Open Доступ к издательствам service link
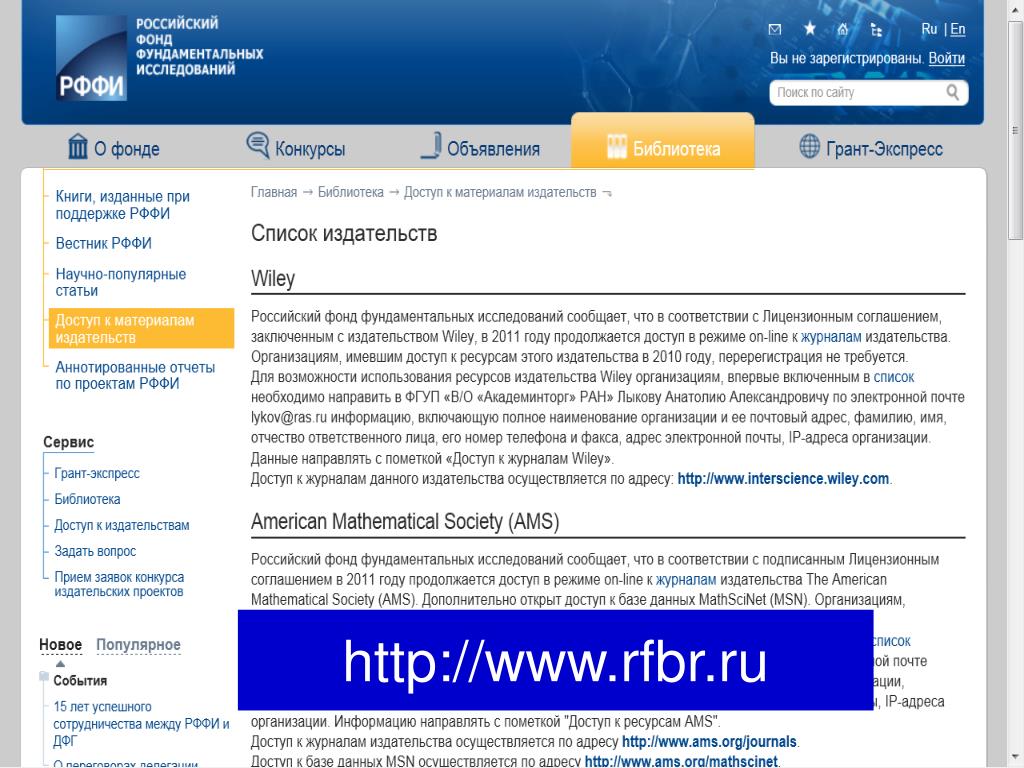The width and height of the screenshot is (1024, 768). point(121,526)
